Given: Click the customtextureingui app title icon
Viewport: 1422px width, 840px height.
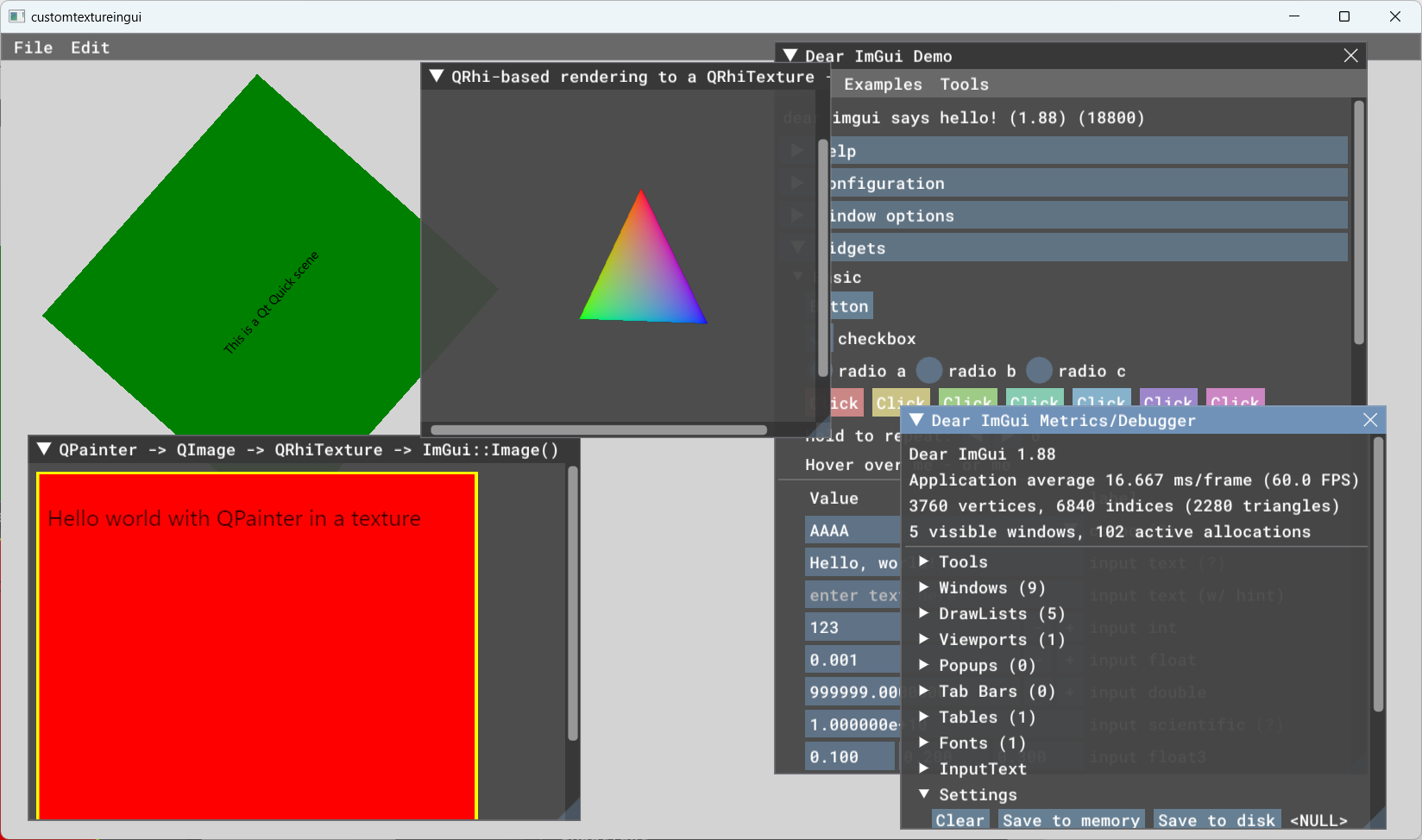Looking at the screenshot, I should tap(16, 16).
